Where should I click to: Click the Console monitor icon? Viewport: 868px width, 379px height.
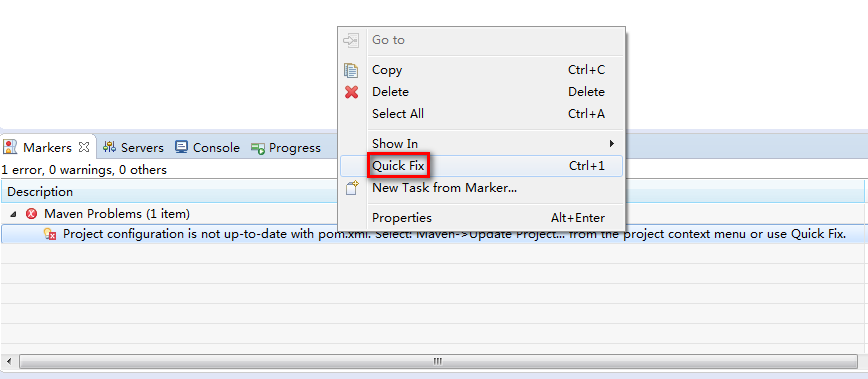[181, 147]
